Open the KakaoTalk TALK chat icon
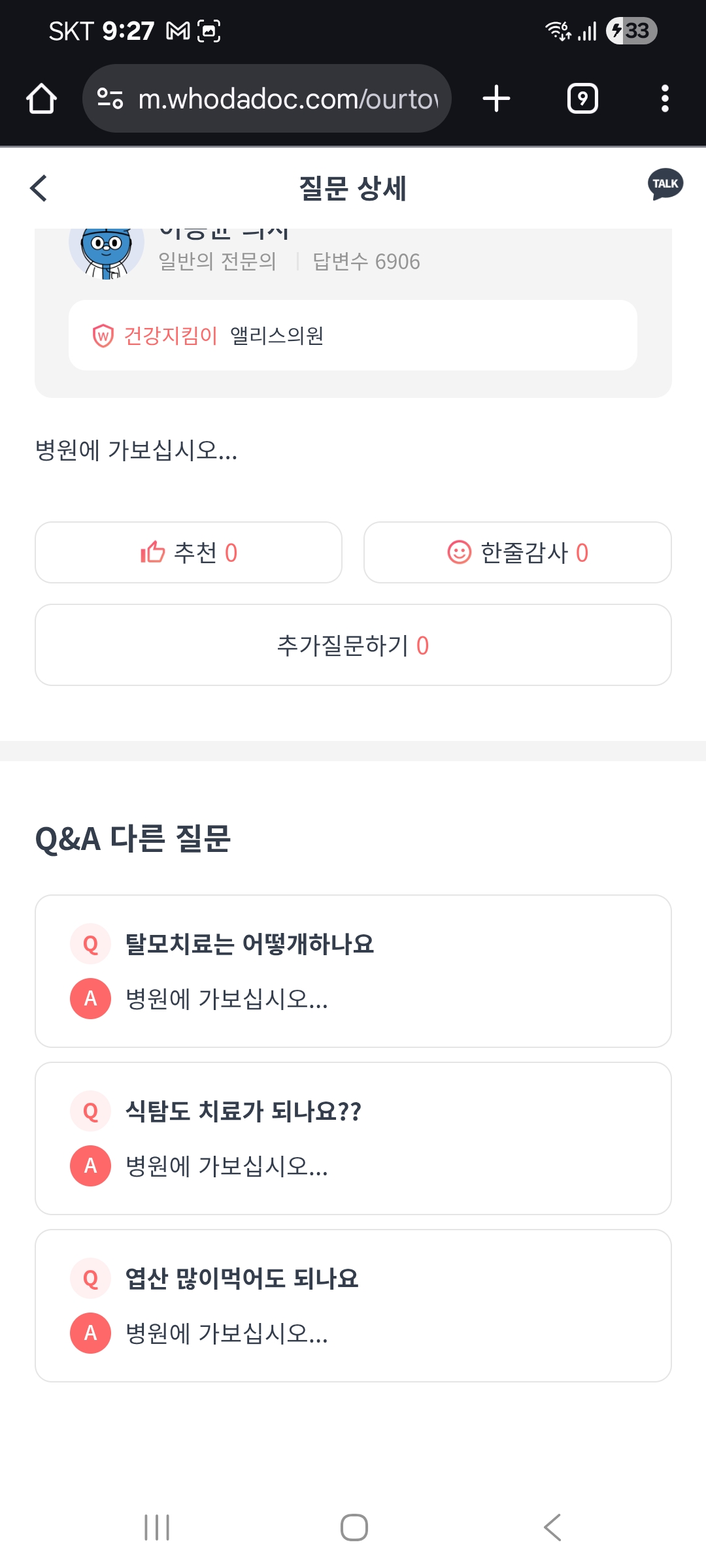This screenshot has width=706, height=1568. pyautogui.click(x=665, y=184)
